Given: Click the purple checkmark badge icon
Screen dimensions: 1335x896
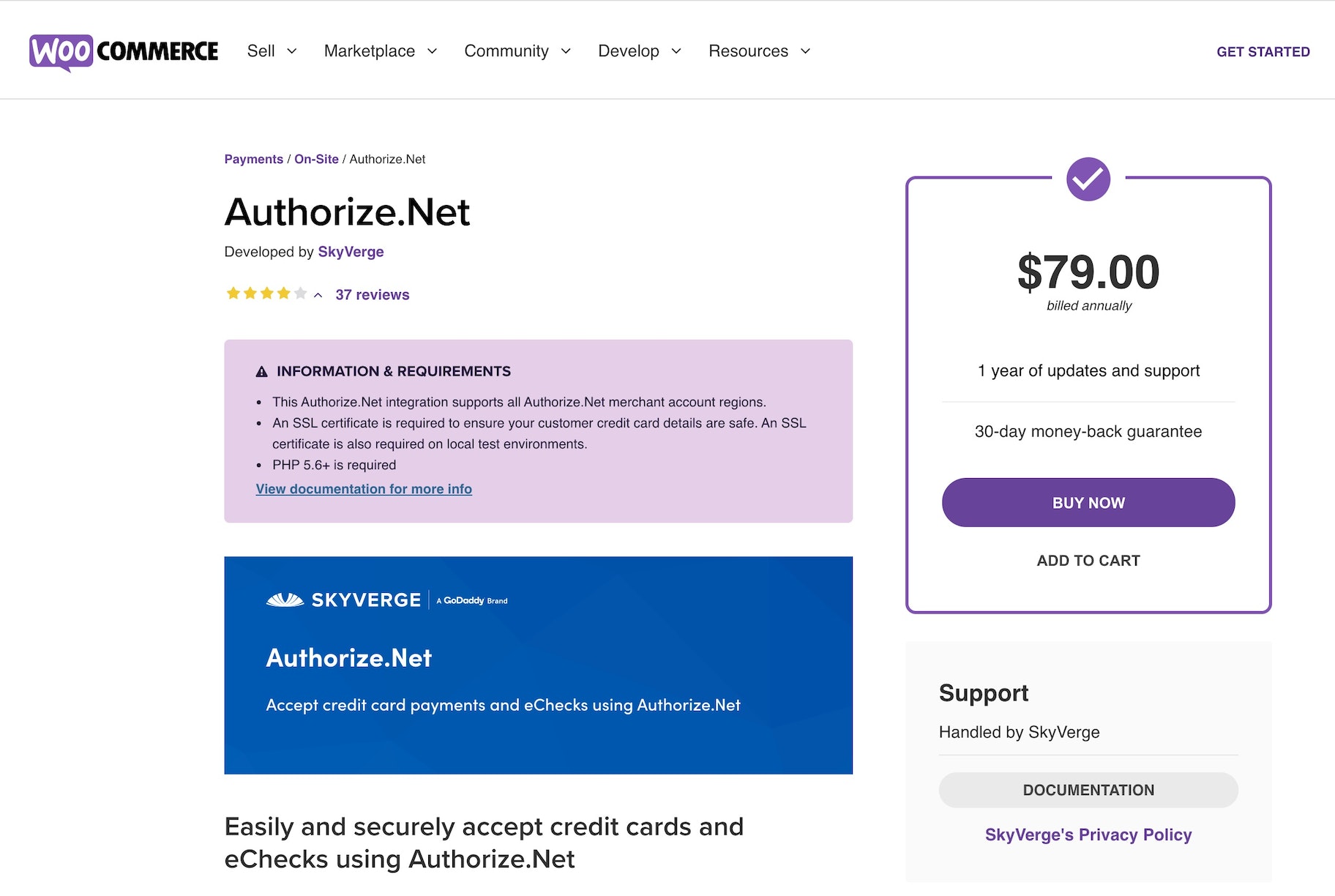Looking at the screenshot, I should [1088, 179].
